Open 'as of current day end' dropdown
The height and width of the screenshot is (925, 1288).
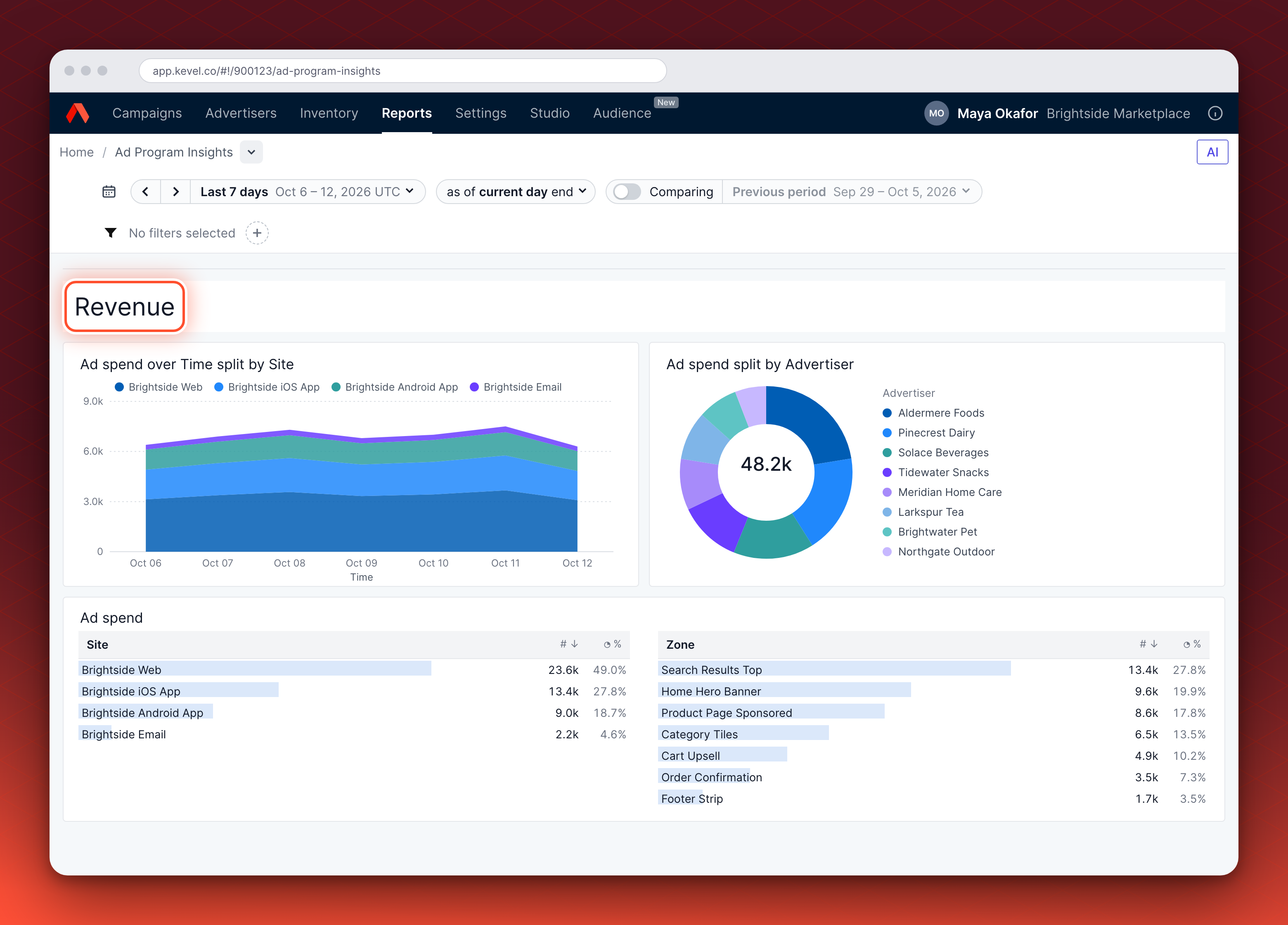coord(516,192)
